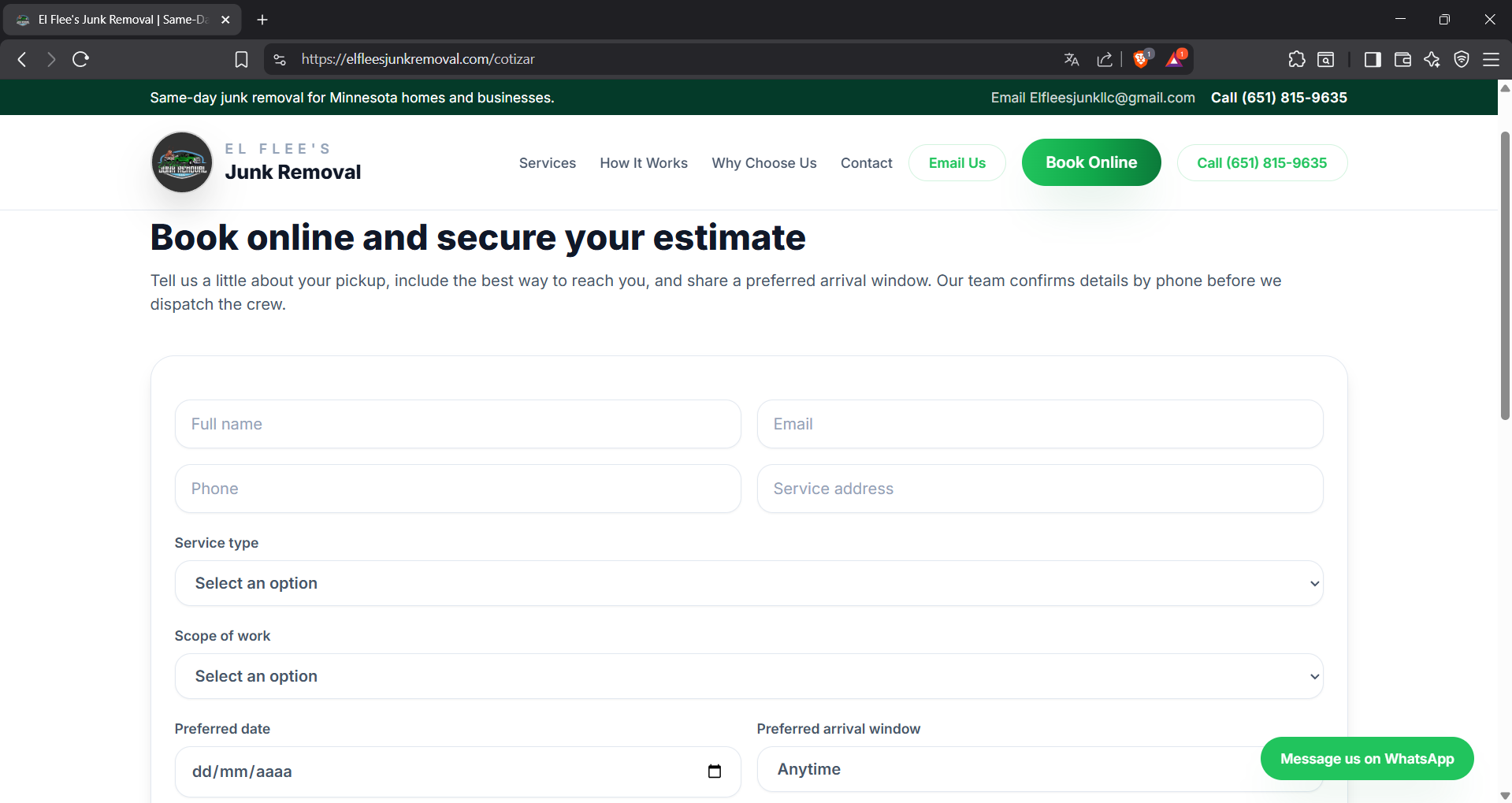Click the browser reload page icon
This screenshot has height=803, width=1512.
pos(80,59)
